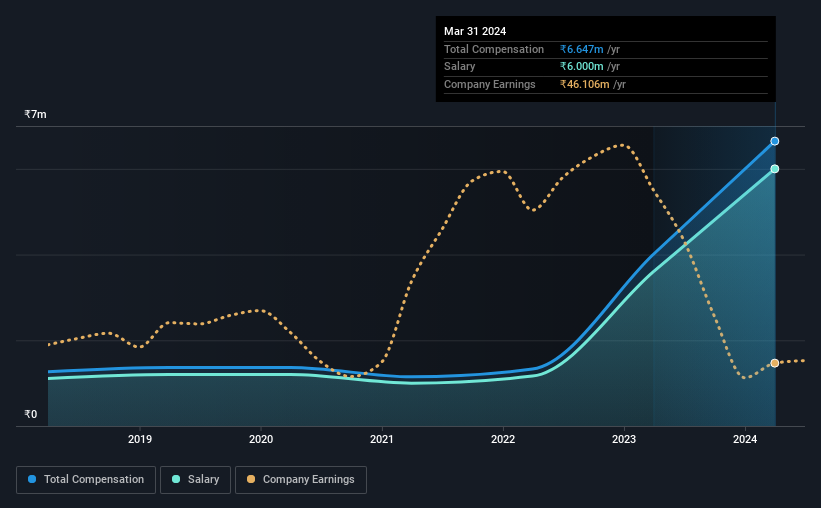The width and height of the screenshot is (821, 508).
Task: Click the ₹46.106m company earnings value
Action: coord(584,84)
